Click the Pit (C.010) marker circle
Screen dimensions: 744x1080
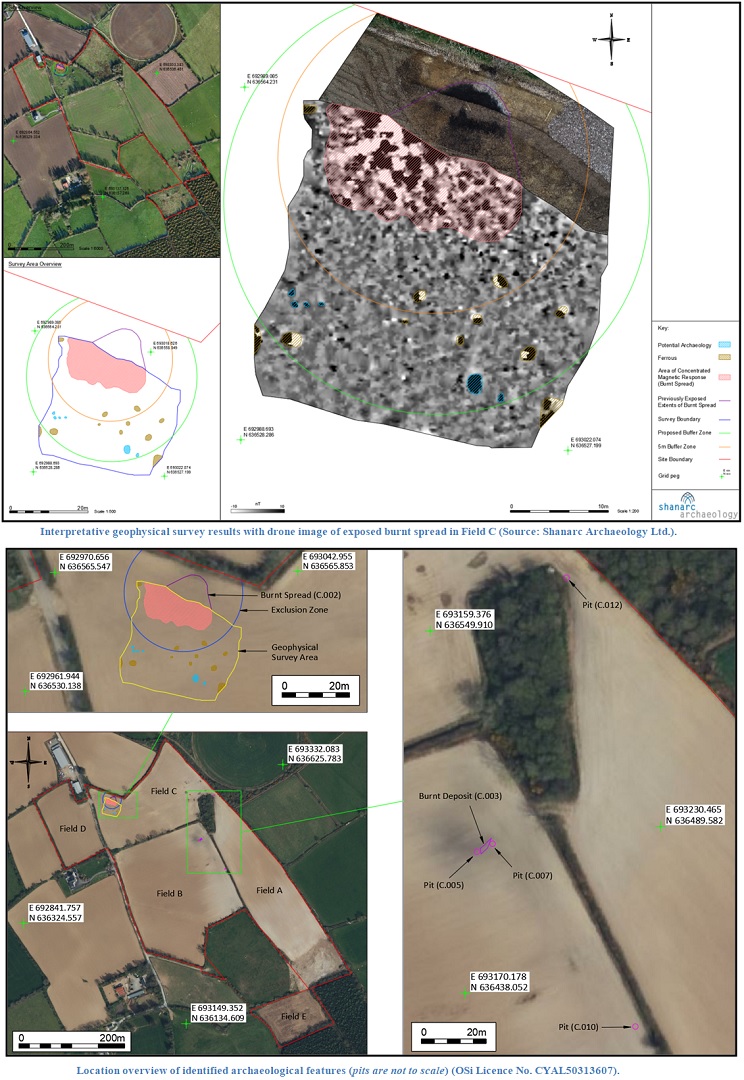tap(635, 1027)
